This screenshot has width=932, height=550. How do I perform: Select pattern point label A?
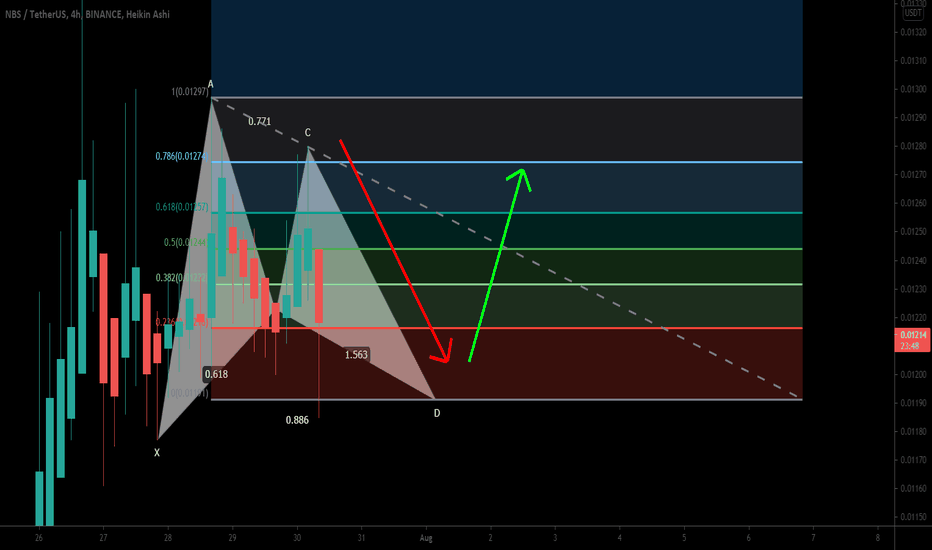[210, 84]
